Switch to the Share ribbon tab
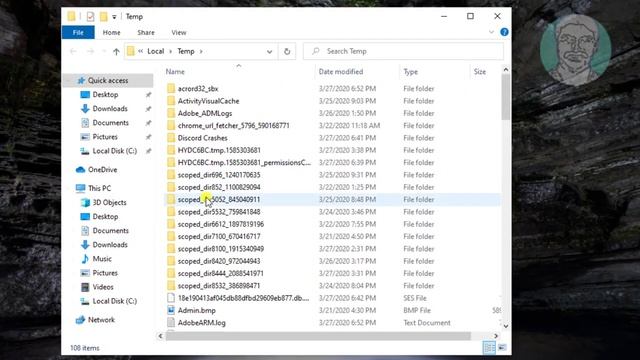 click(x=146, y=32)
